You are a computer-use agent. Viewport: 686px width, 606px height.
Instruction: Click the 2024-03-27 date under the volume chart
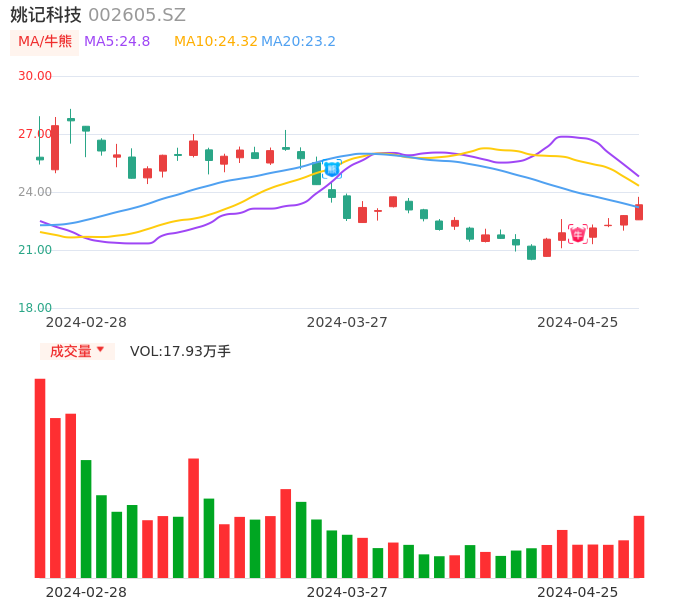click(x=347, y=592)
